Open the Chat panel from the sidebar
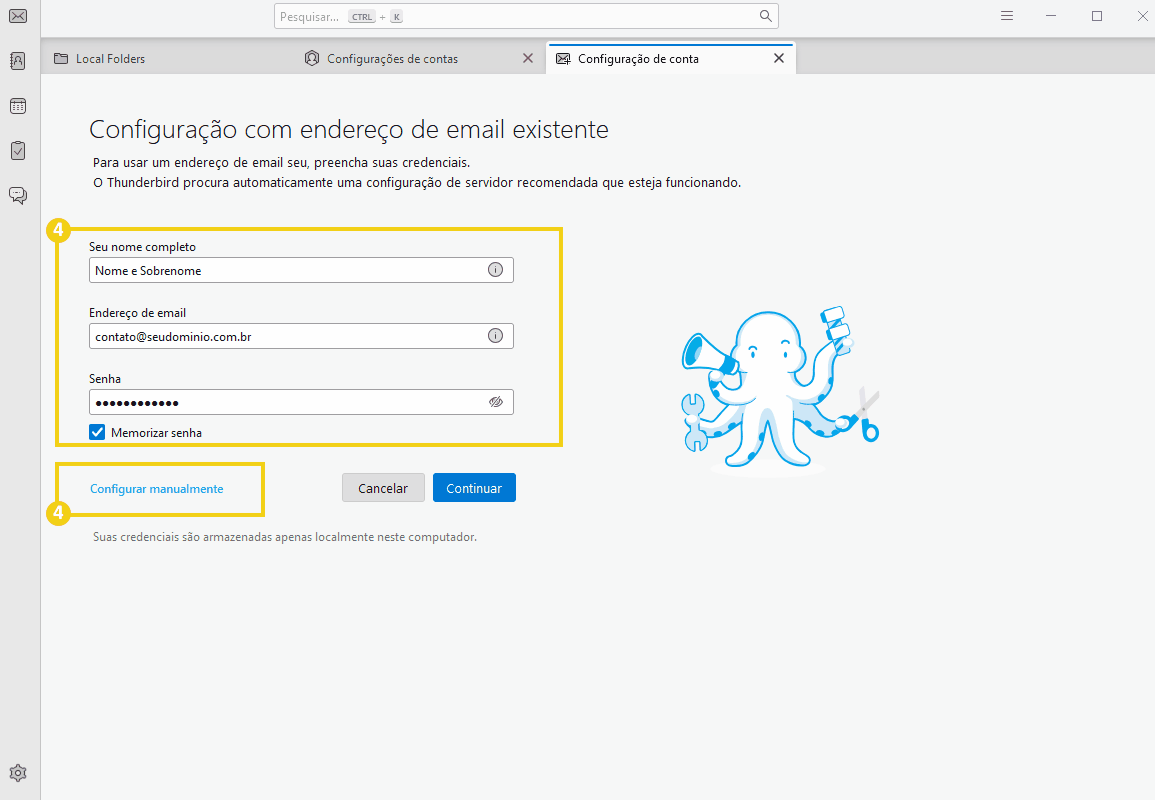 tap(17, 196)
